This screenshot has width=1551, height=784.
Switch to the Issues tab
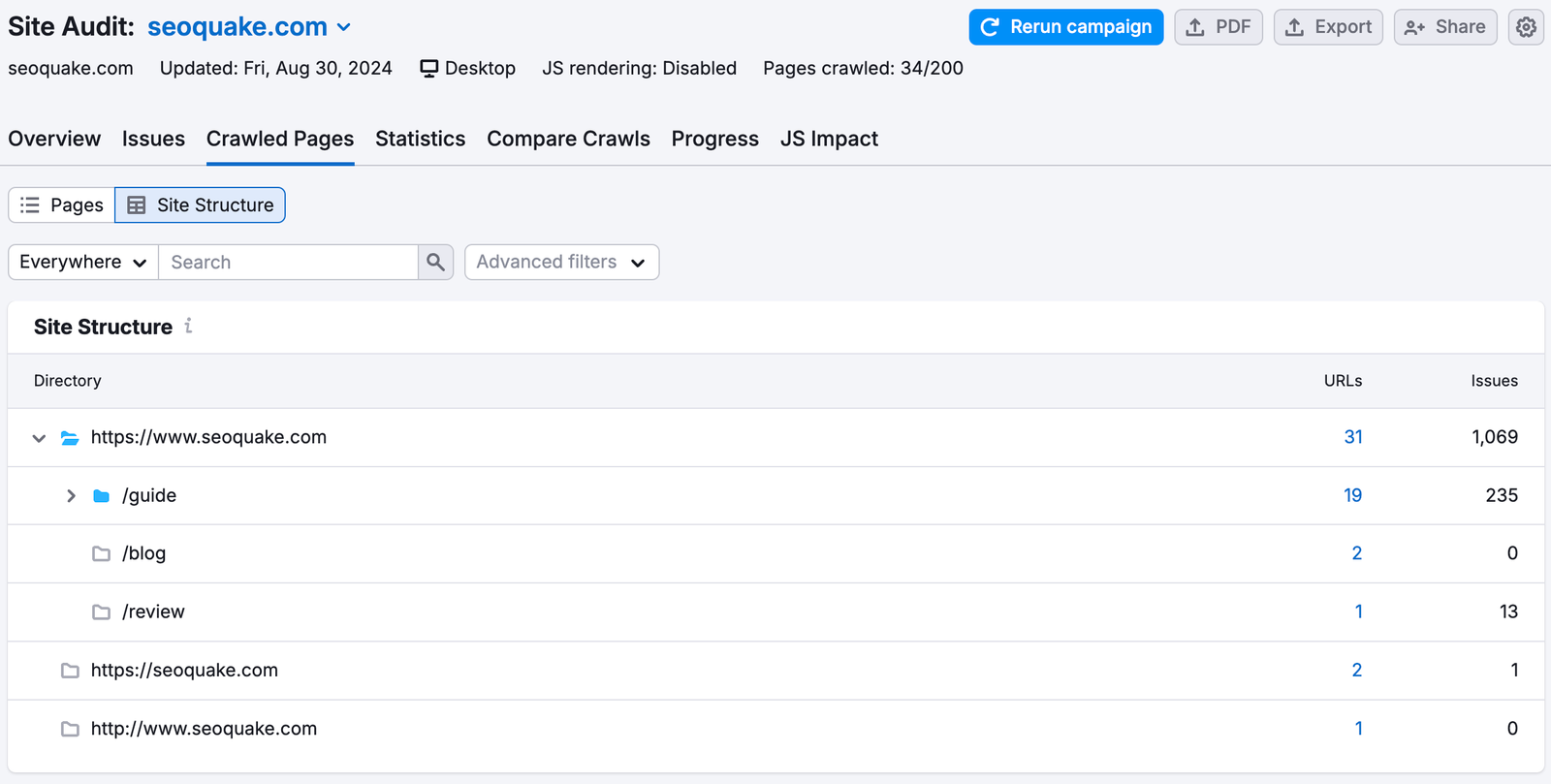tap(153, 139)
